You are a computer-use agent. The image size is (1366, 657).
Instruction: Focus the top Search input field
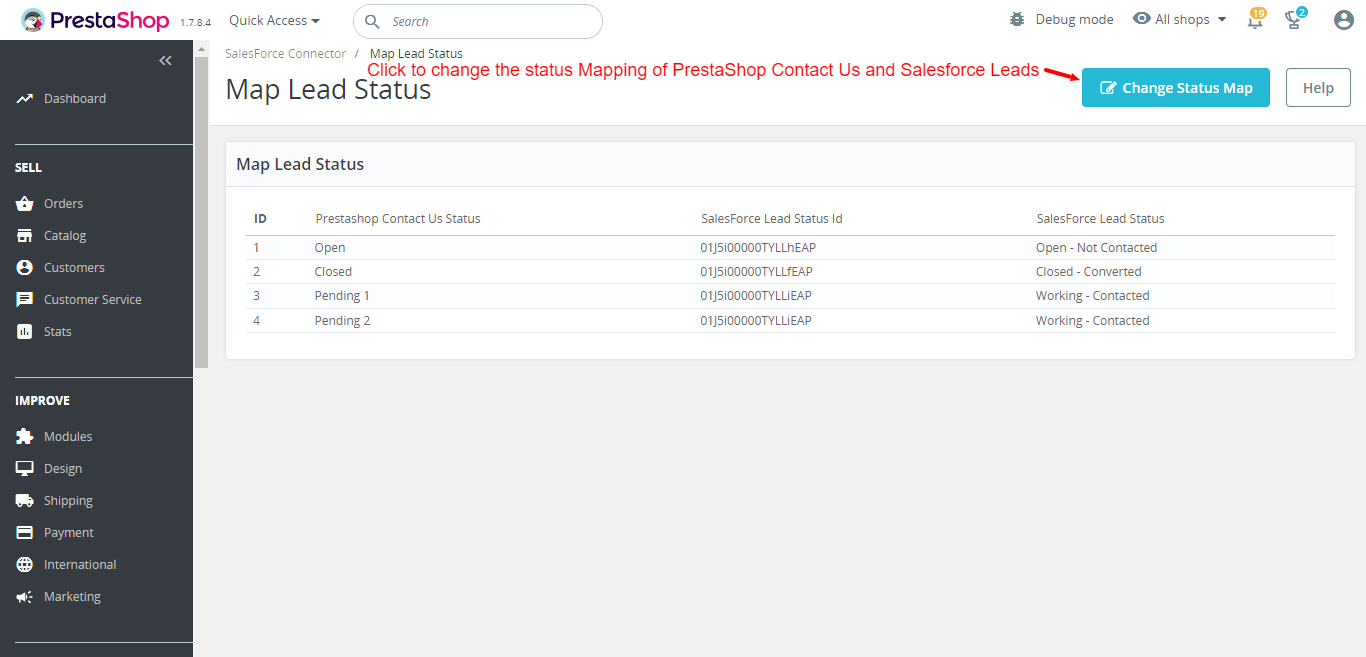(x=478, y=21)
